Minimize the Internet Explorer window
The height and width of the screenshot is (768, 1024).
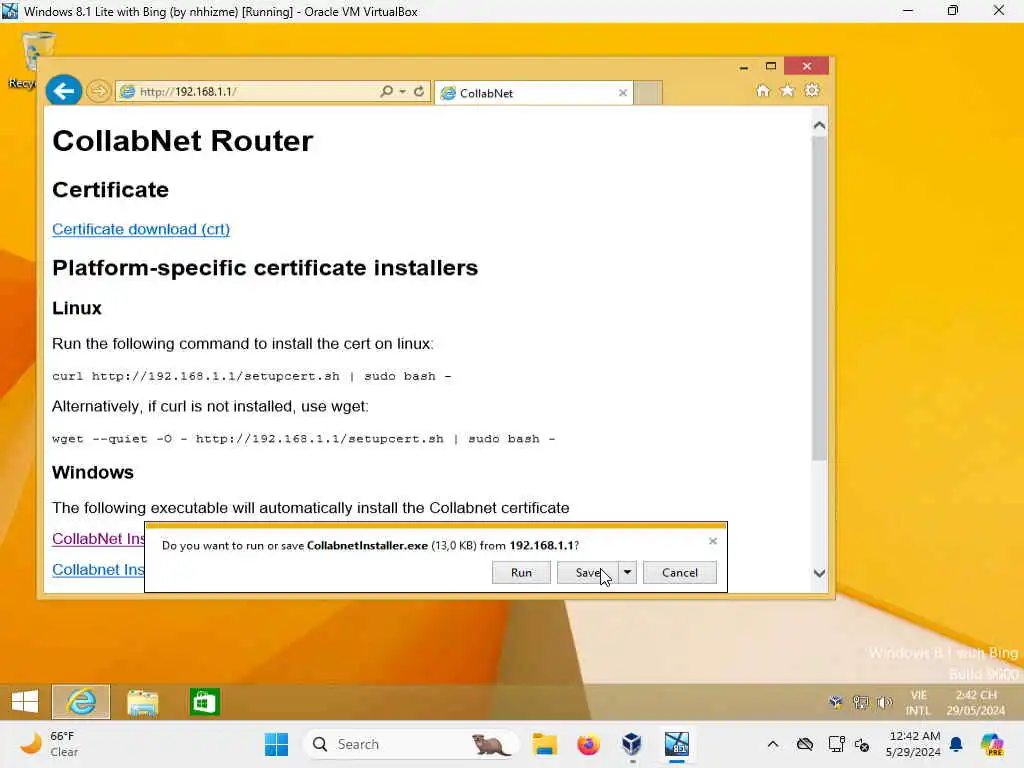[x=744, y=67]
